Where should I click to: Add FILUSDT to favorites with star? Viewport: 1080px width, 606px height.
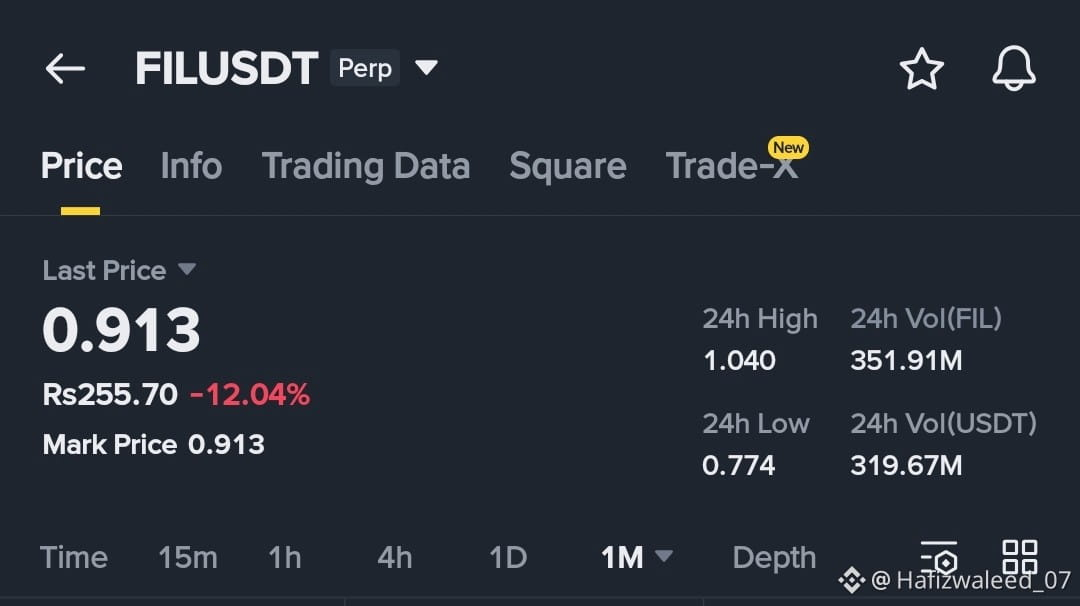tap(921, 69)
